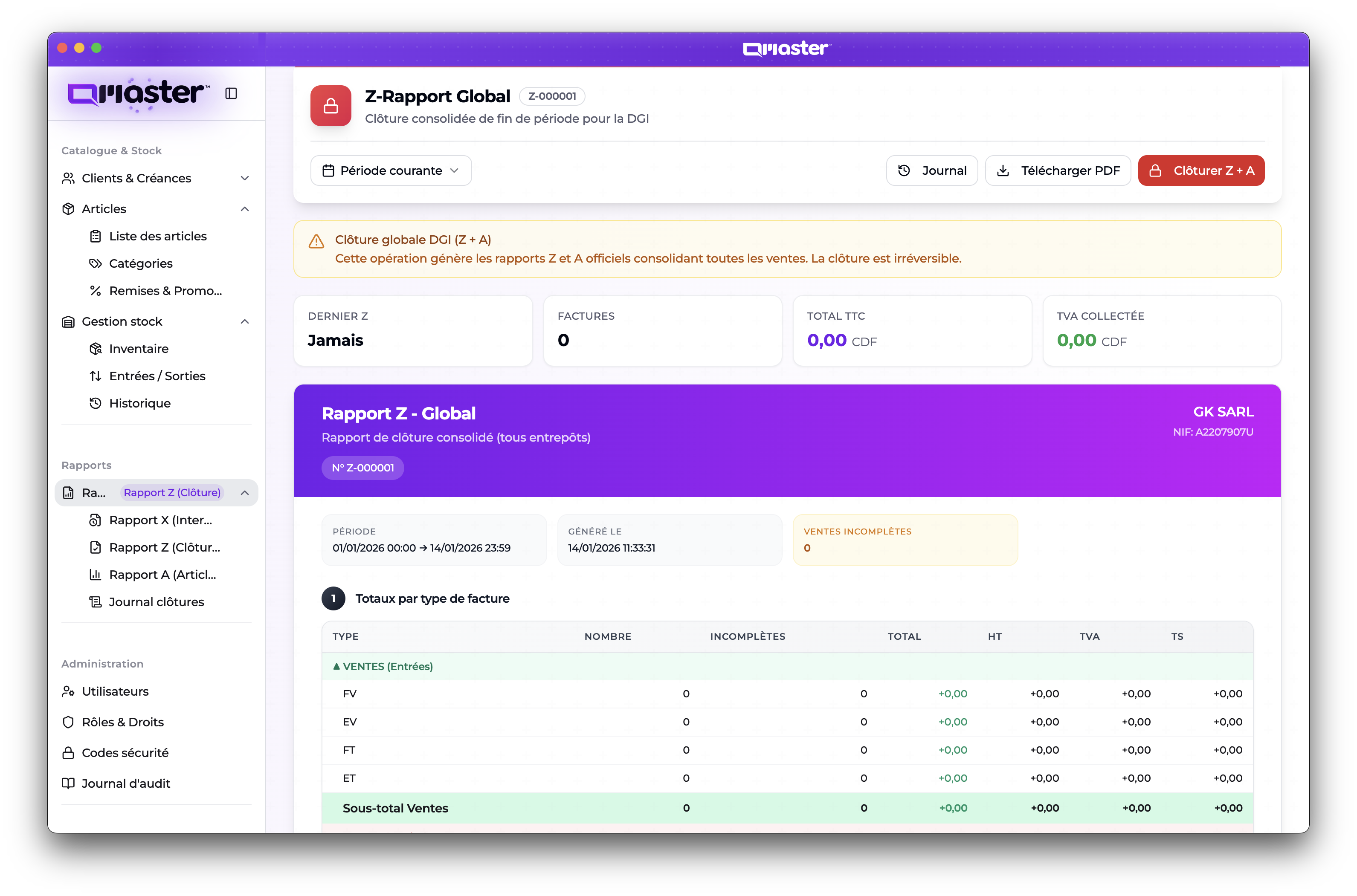Open Liste des articles page
This screenshot has height=896, width=1357.
(158, 236)
